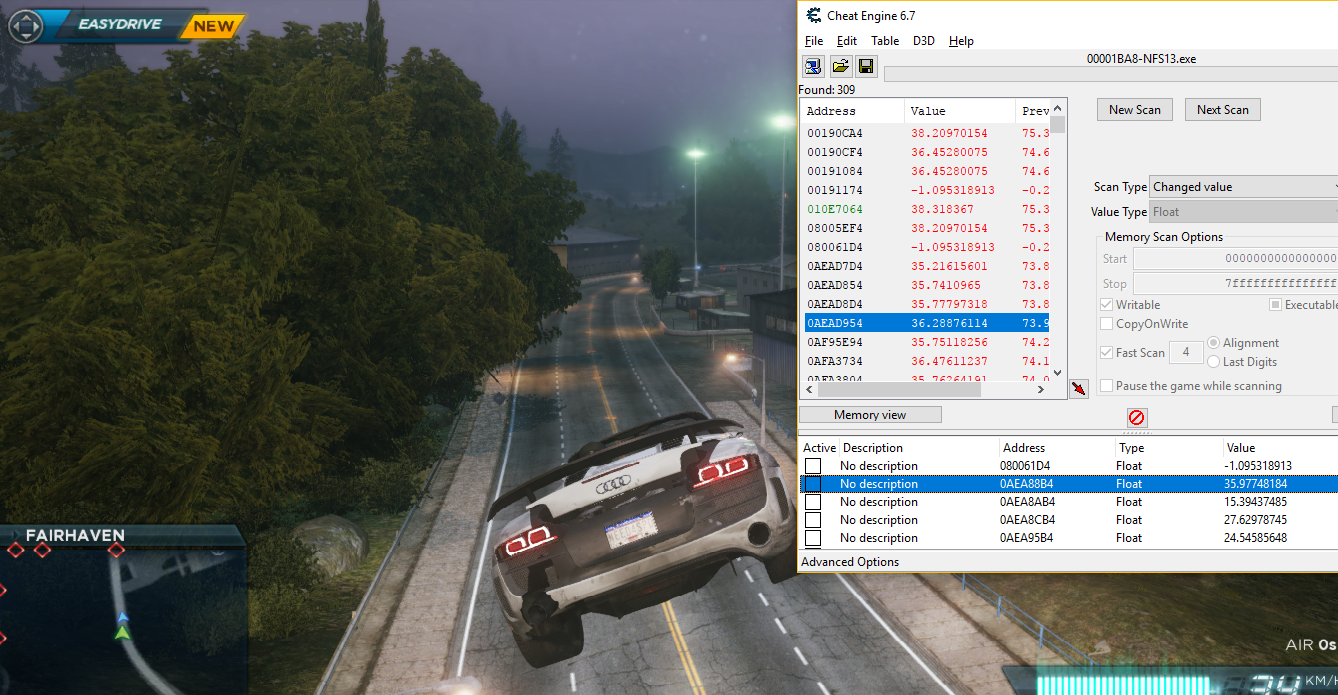
Task: Select result row 0AEAD7D4
Action: 926,266
